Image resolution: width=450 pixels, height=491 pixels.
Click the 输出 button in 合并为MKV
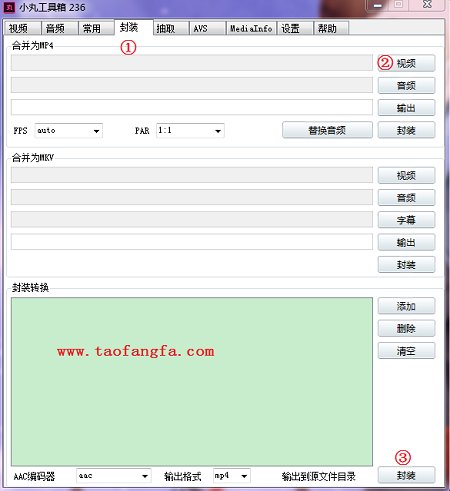[406, 242]
